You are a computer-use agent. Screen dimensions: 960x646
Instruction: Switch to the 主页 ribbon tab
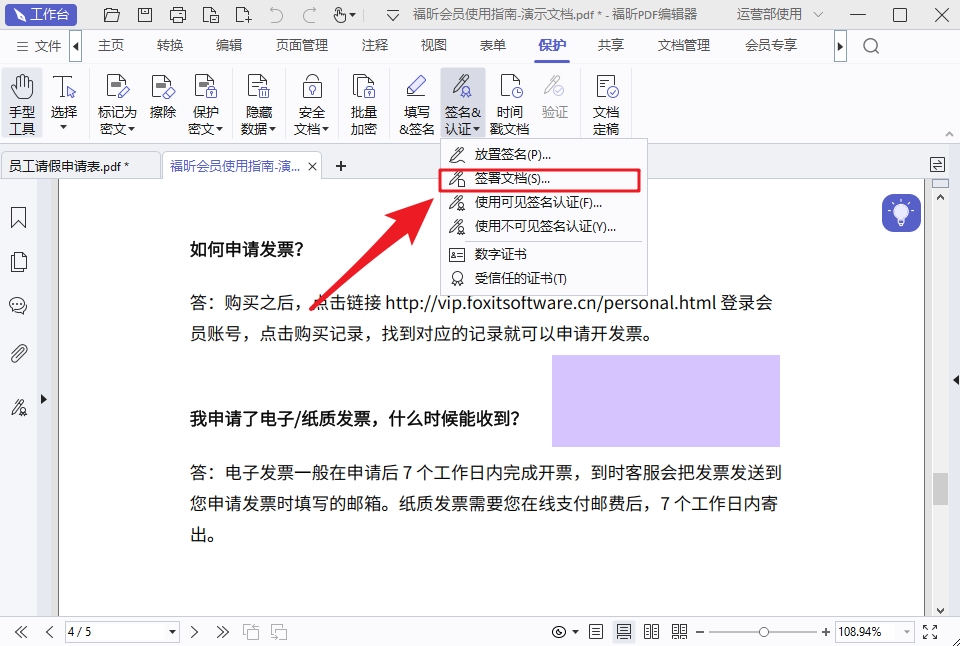[x=111, y=45]
